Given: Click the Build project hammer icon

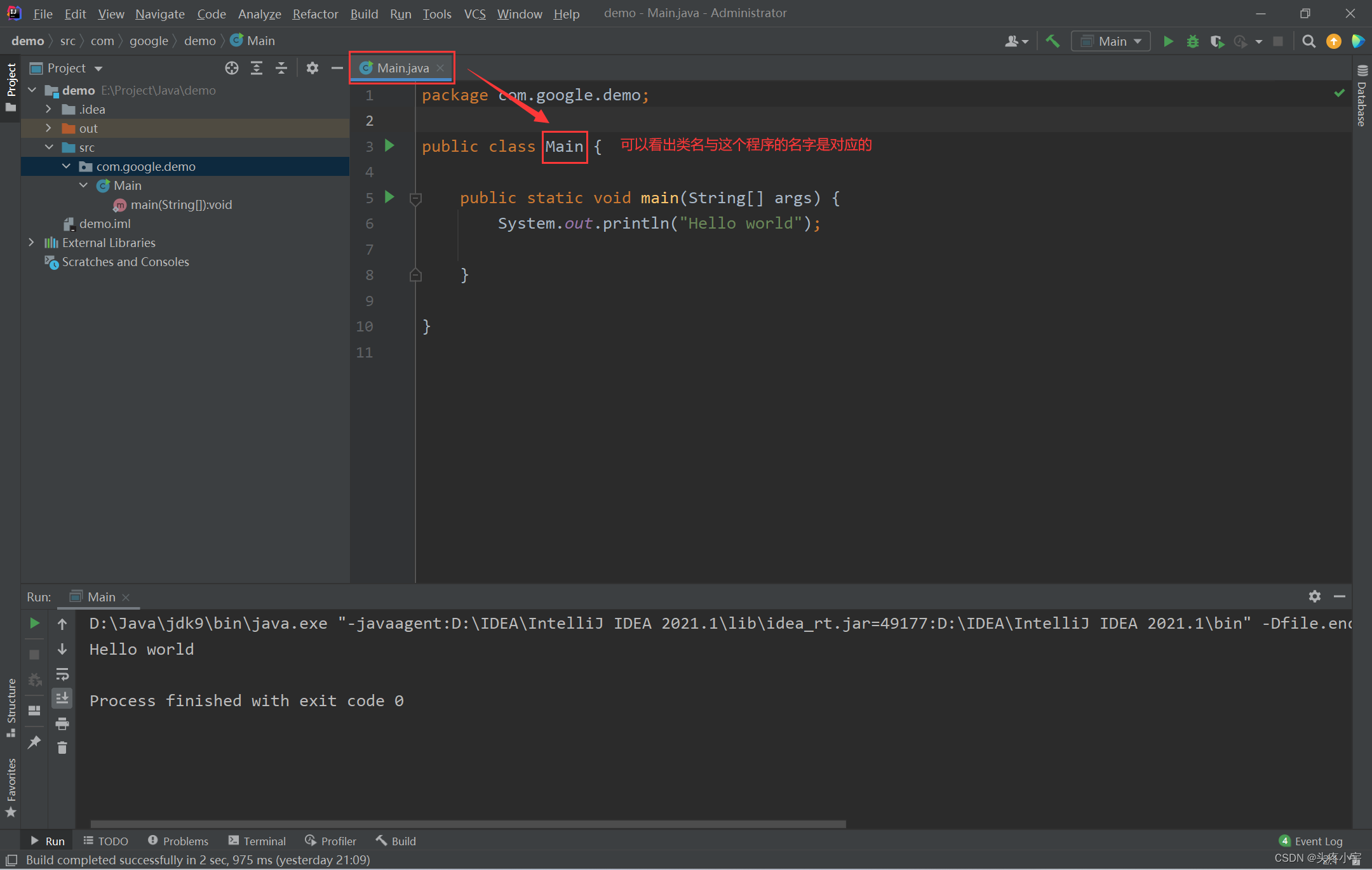Looking at the screenshot, I should (x=1053, y=41).
